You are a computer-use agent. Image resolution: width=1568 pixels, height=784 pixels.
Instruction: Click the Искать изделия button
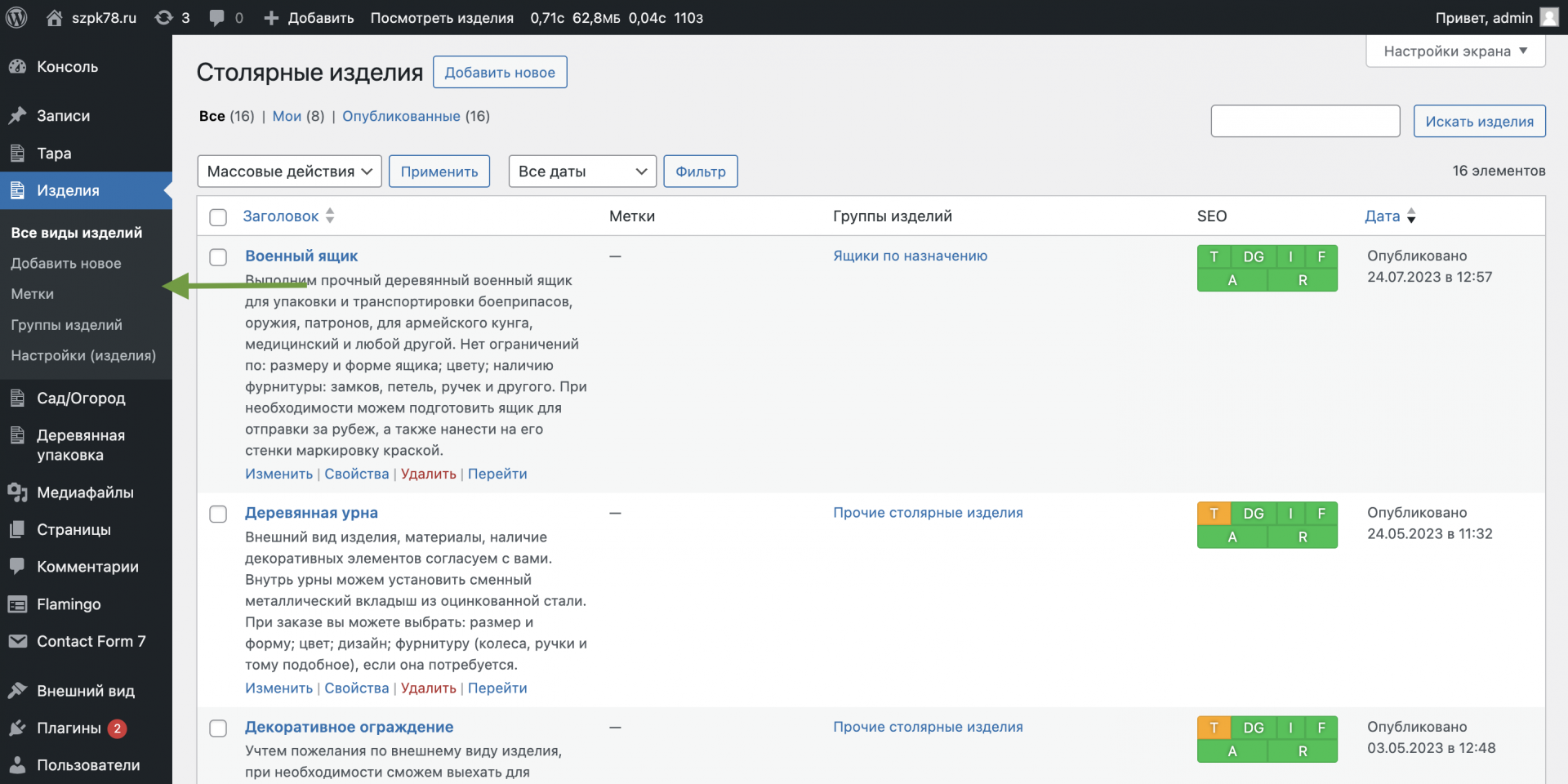[1479, 121]
